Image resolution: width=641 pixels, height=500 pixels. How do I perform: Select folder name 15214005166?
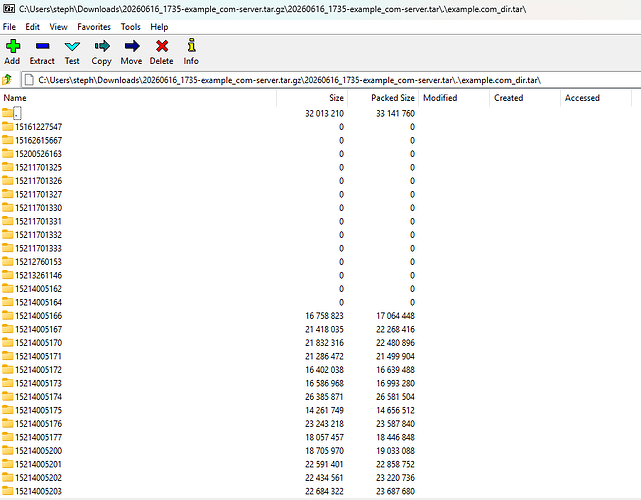coord(38,316)
